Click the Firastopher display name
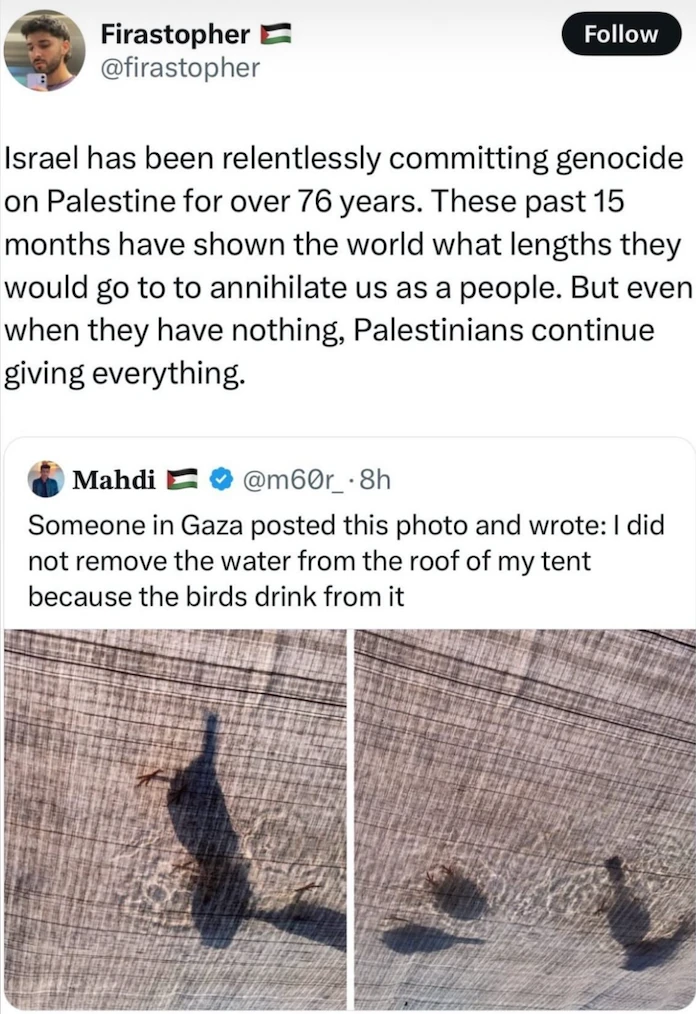 pos(174,34)
